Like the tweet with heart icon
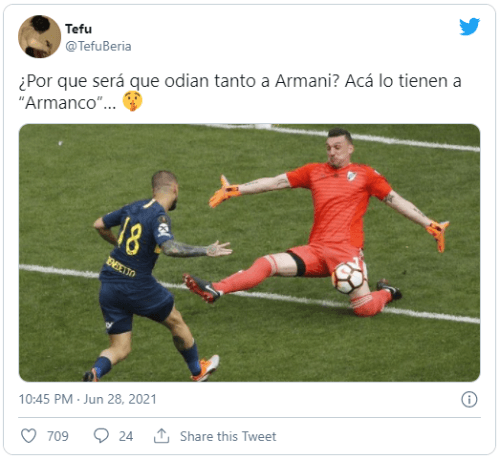Image resolution: width=500 pixels, height=459 pixels. tap(29, 436)
